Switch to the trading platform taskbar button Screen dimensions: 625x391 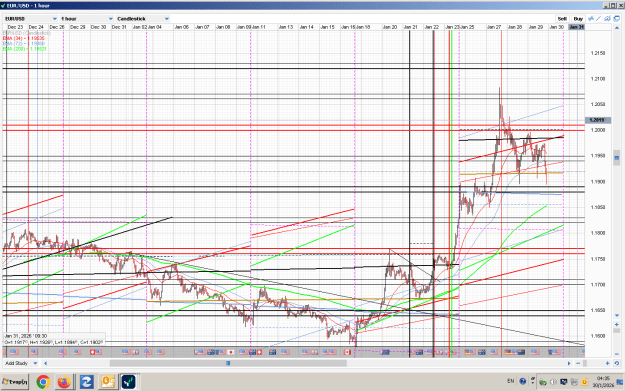click(x=128, y=382)
